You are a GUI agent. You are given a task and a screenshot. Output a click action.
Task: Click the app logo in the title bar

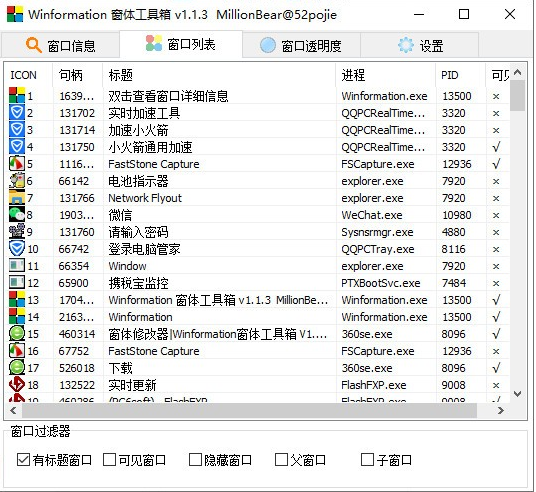(15, 14)
